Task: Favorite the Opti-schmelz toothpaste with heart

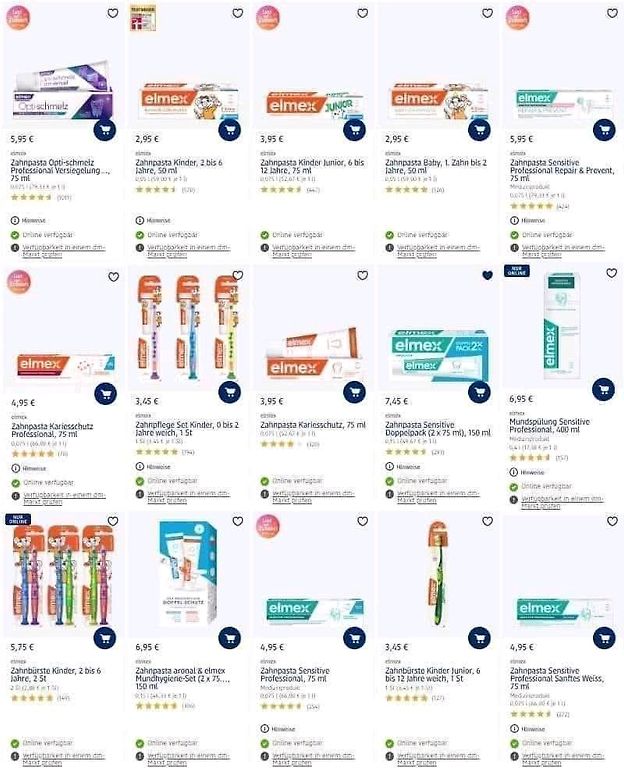Action: tap(113, 13)
